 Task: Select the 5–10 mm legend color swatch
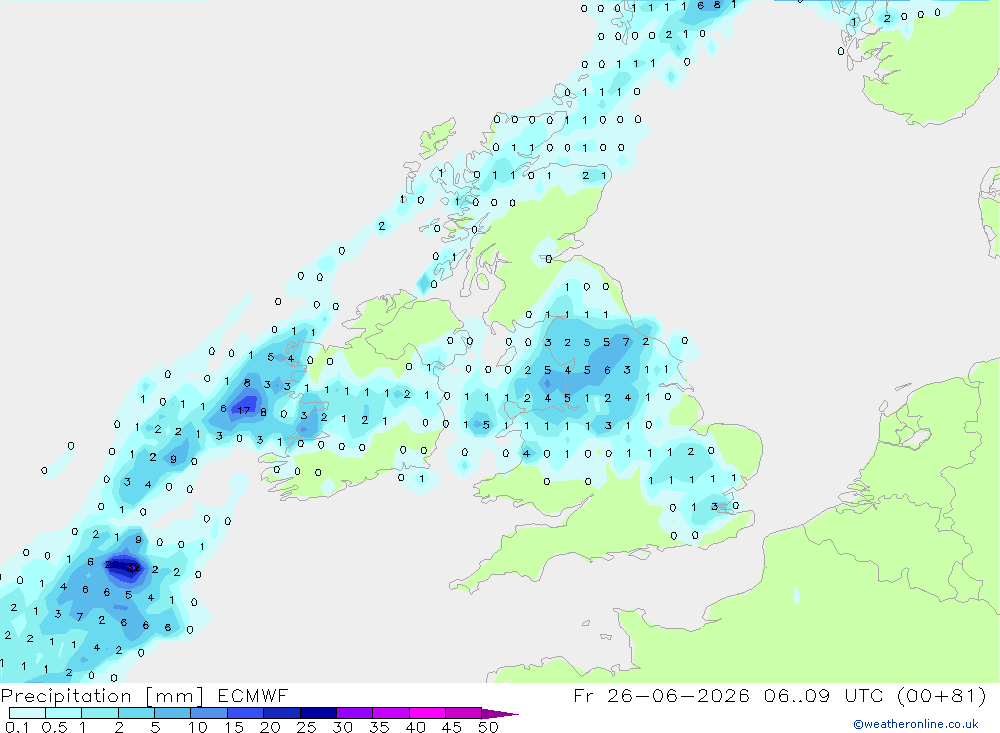(173, 713)
